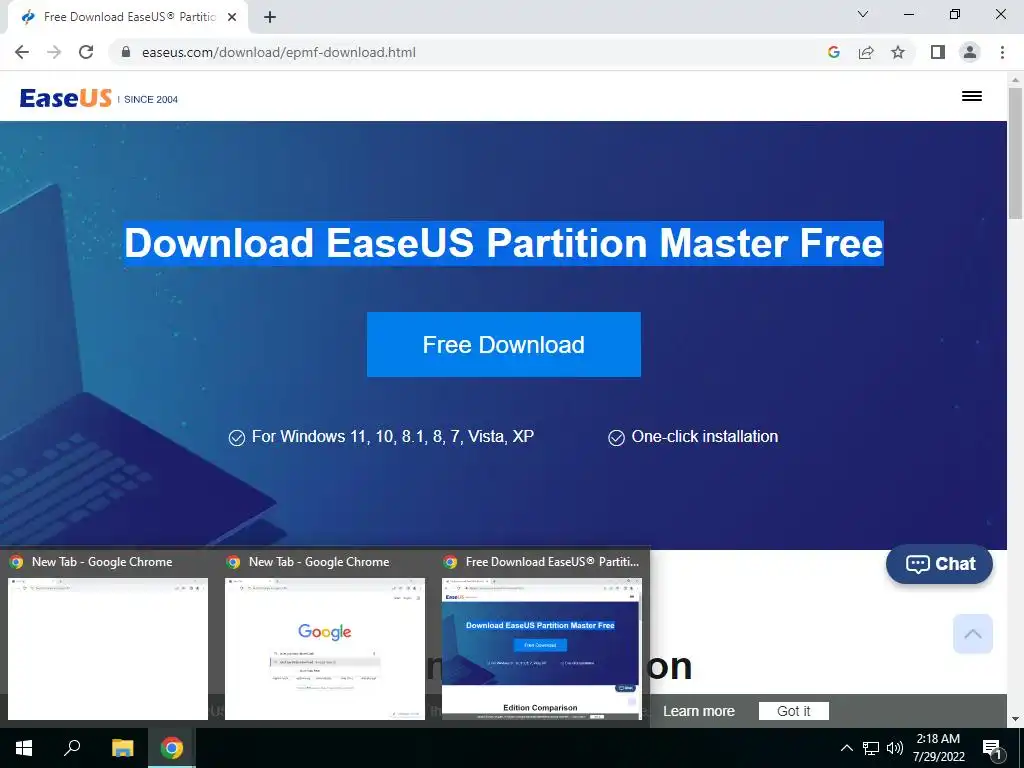Select the Free Download EaseUS browser tab
Screen dimensions: 1024x768
point(127,18)
